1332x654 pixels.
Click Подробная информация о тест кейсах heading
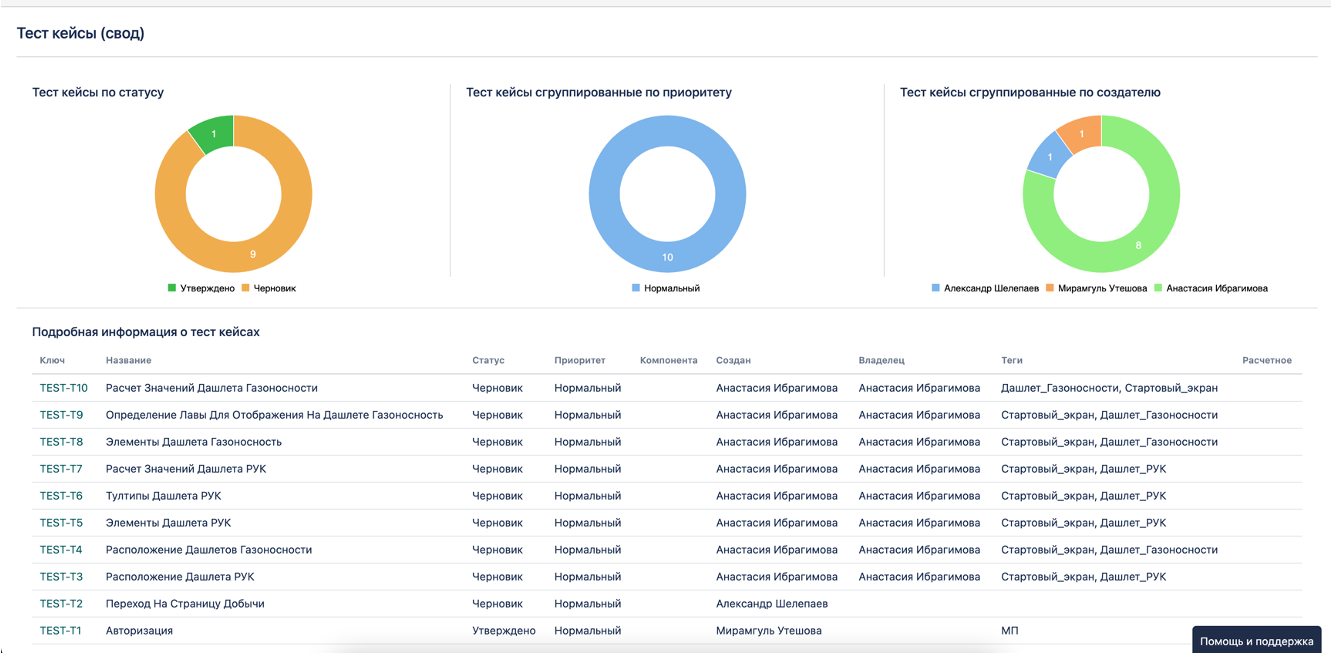(x=146, y=331)
